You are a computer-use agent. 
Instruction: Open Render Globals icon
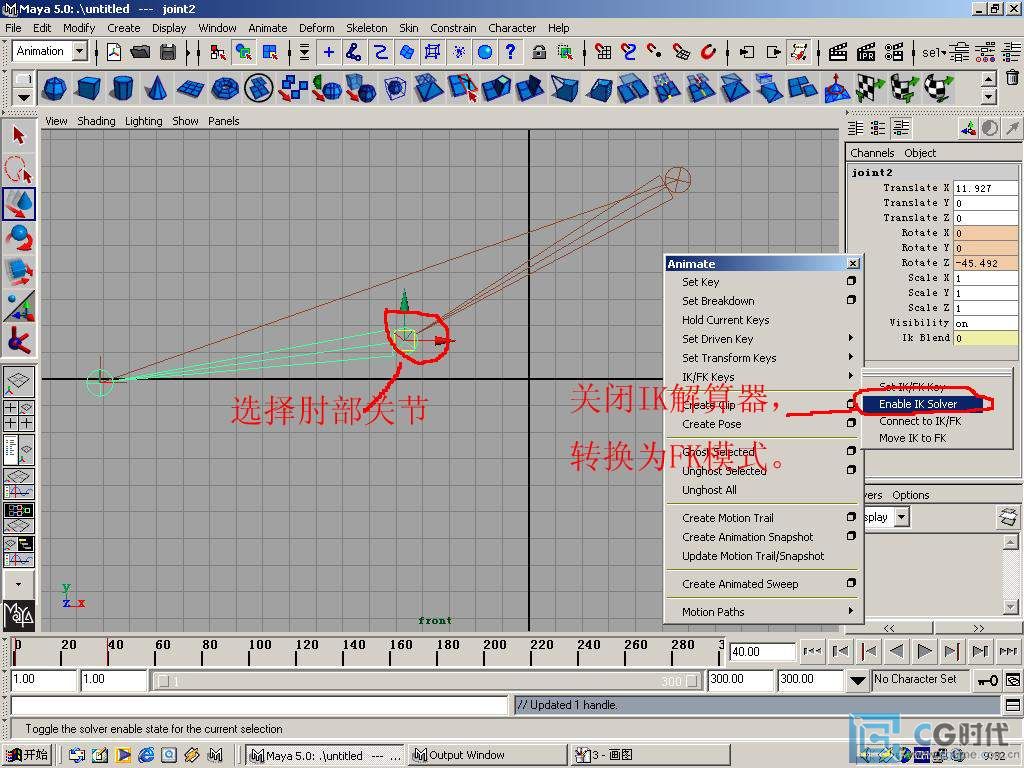[894, 52]
